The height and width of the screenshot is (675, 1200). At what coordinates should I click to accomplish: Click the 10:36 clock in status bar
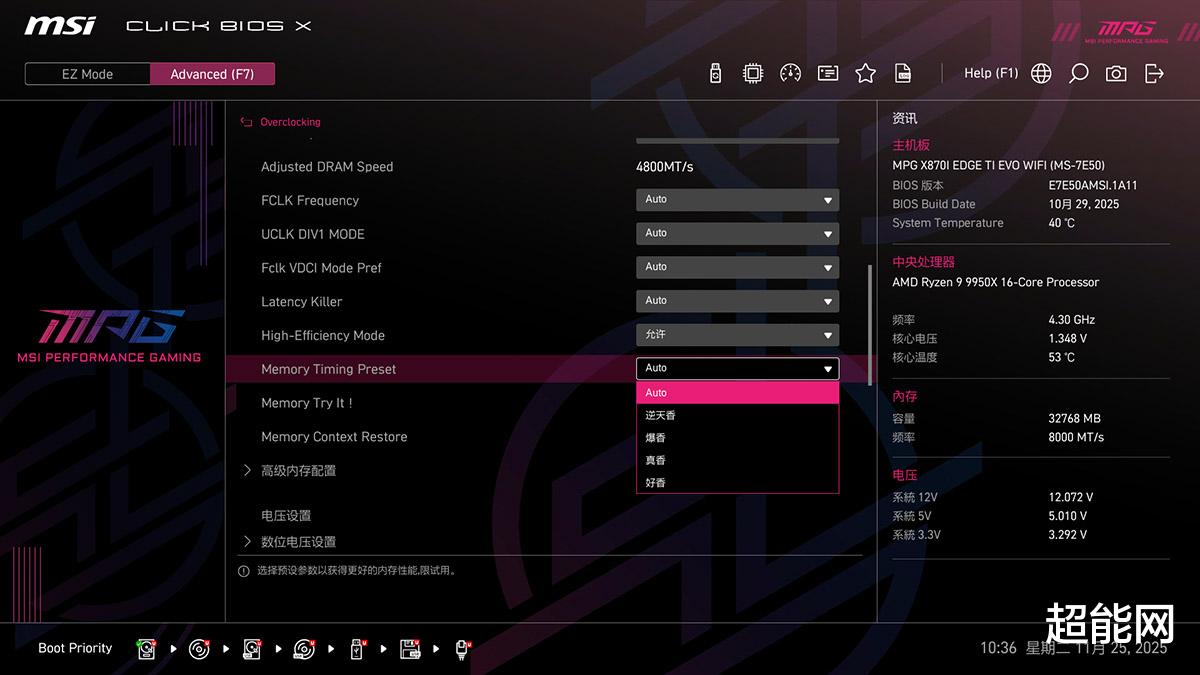(x=998, y=648)
